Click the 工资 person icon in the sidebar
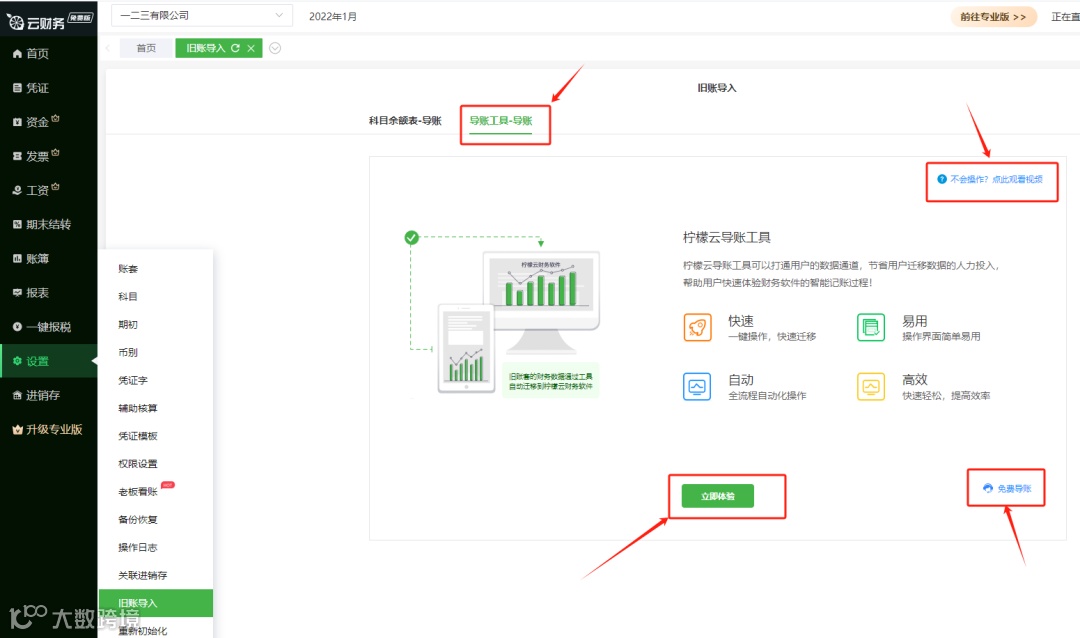The image size is (1080, 638). point(17,190)
